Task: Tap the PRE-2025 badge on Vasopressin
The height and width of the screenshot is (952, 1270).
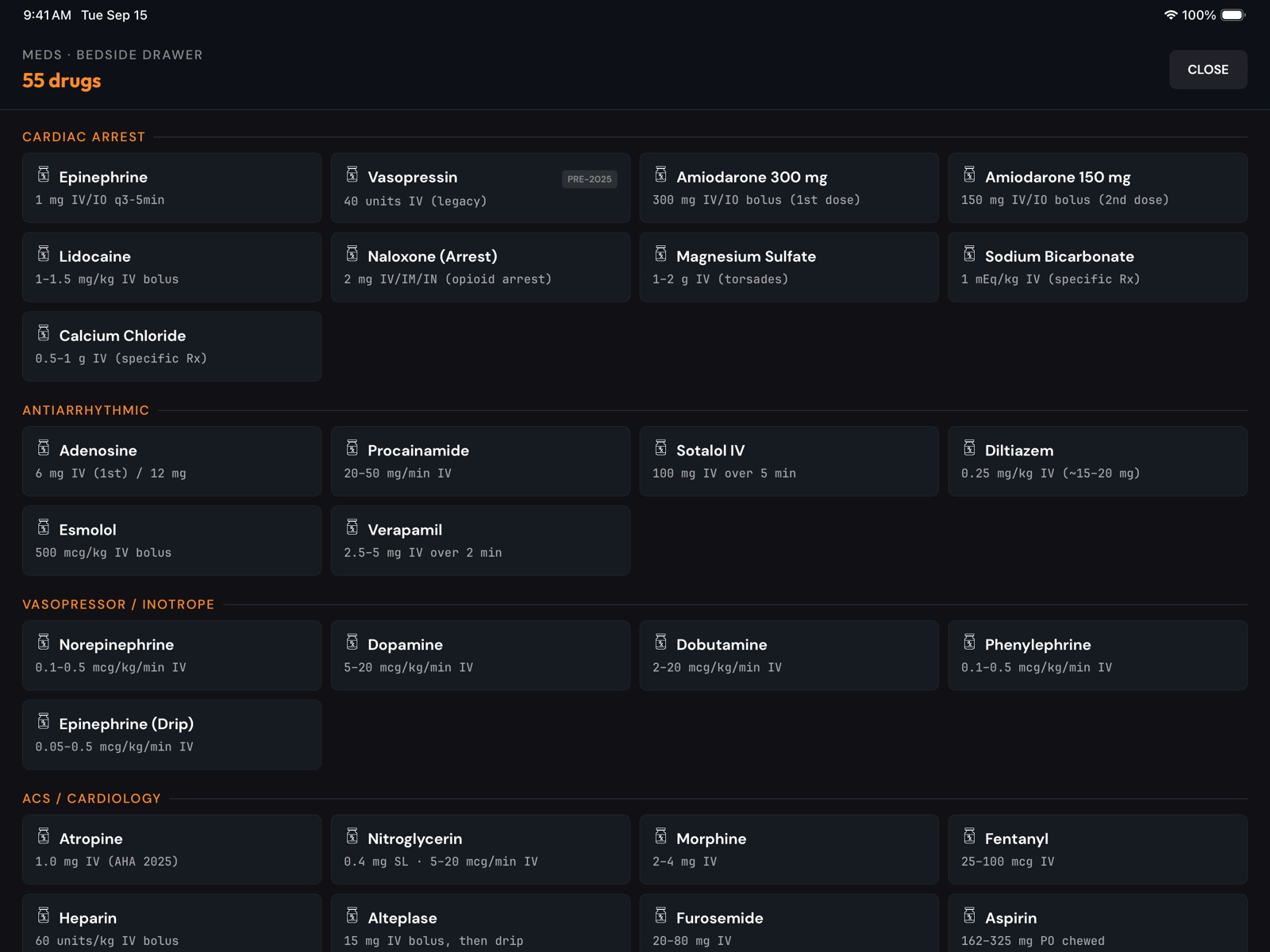Action: [x=590, y=179]
